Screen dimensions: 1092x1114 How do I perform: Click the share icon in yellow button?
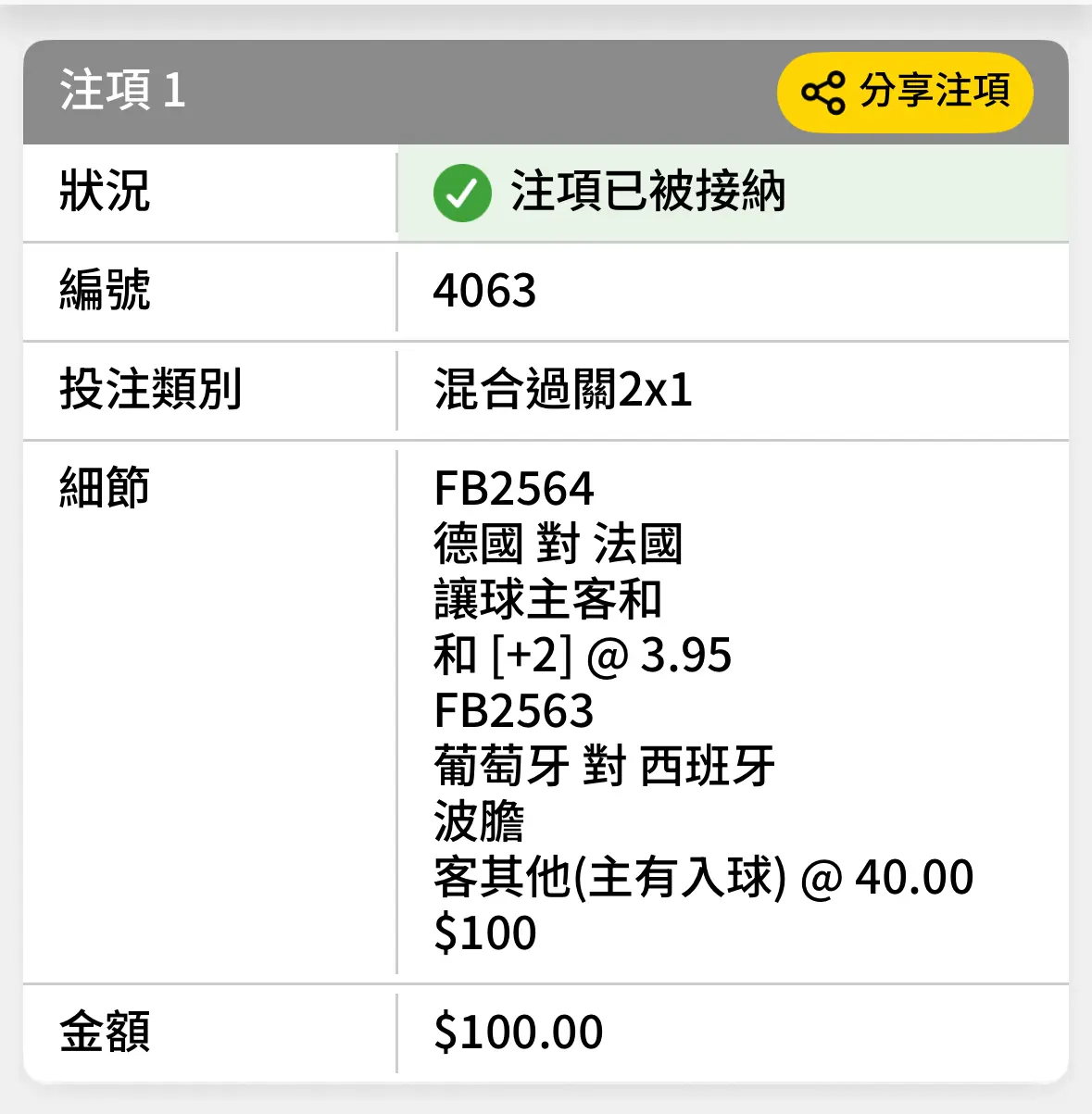click(823, 92)
